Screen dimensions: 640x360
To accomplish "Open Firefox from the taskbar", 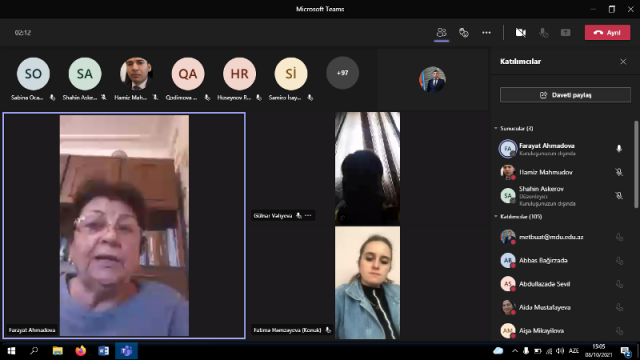I will pos(80,351).
